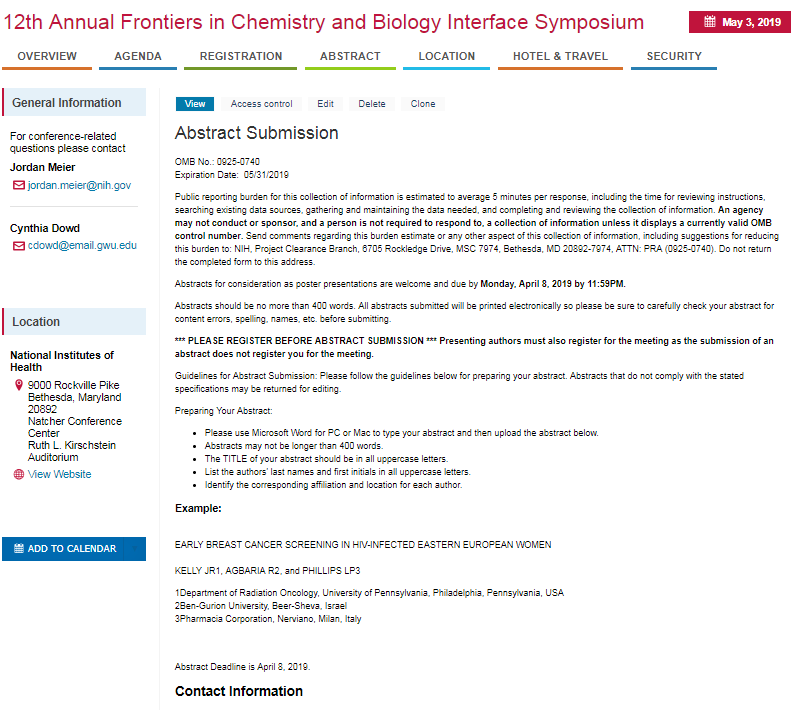
Task: Open the Security tab
Action: pos(674,56)
